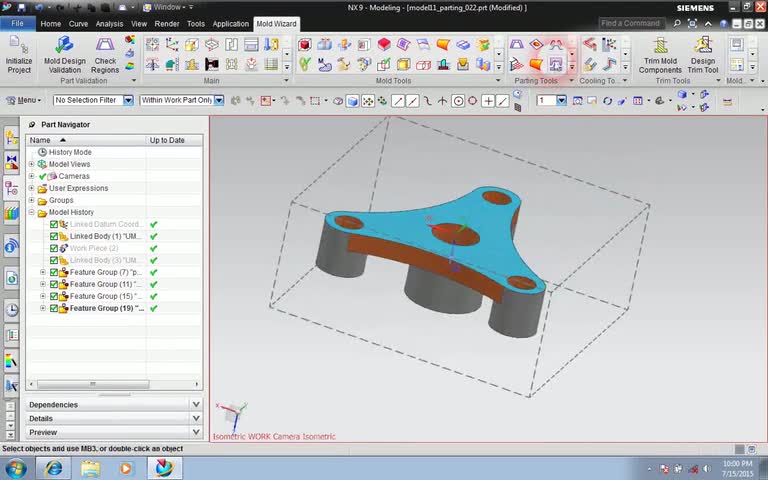Open the History clock sidebar tab

[x=11, y=310]
